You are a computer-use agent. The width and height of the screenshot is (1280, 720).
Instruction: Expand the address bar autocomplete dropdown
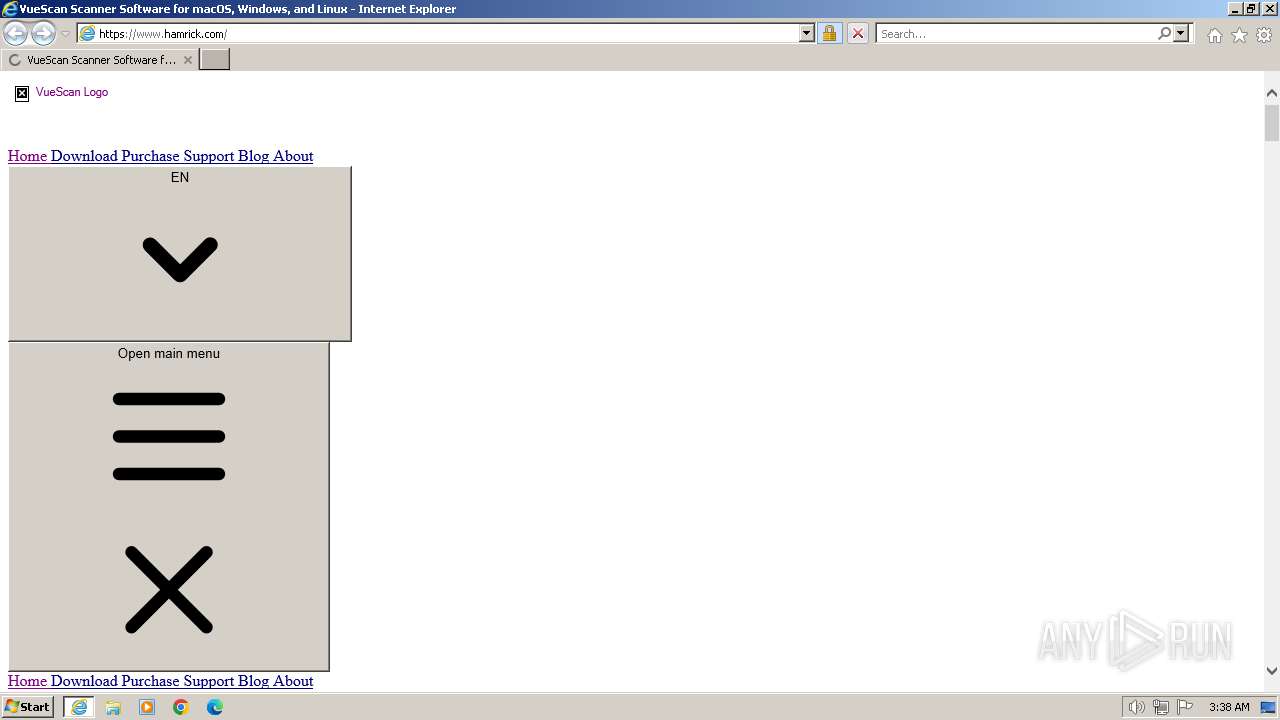[807, 33]
